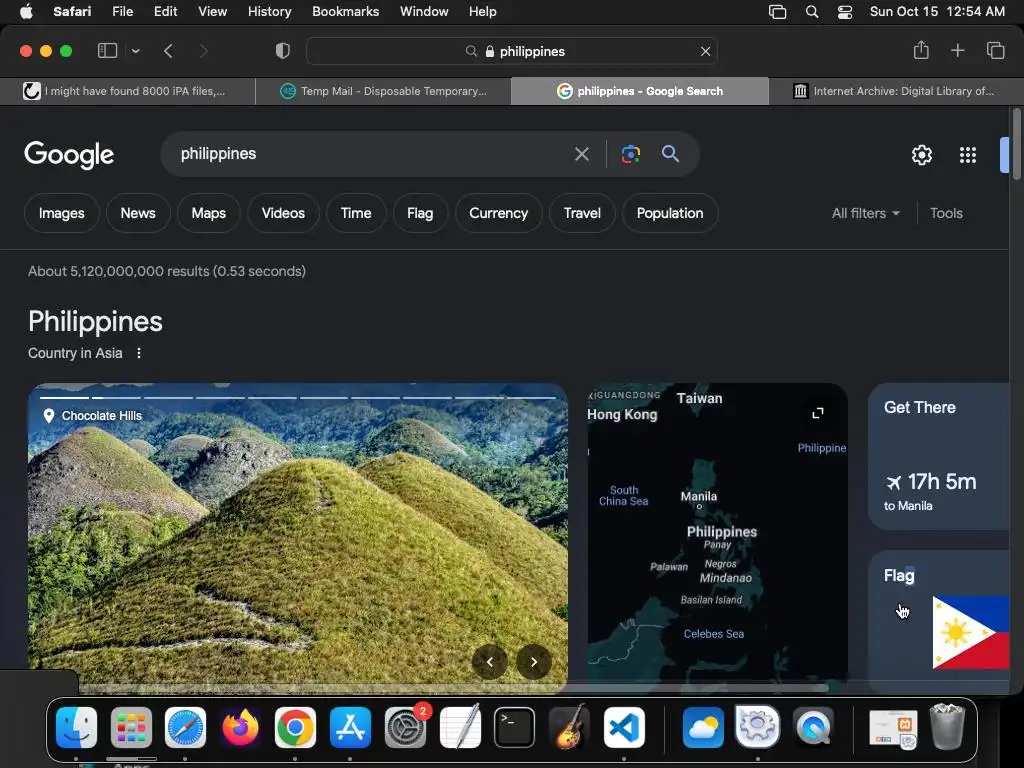Open the Google apps grid
Image resolution: width=1024 pixels, height=768 pixels.
[x=968, y=155]
